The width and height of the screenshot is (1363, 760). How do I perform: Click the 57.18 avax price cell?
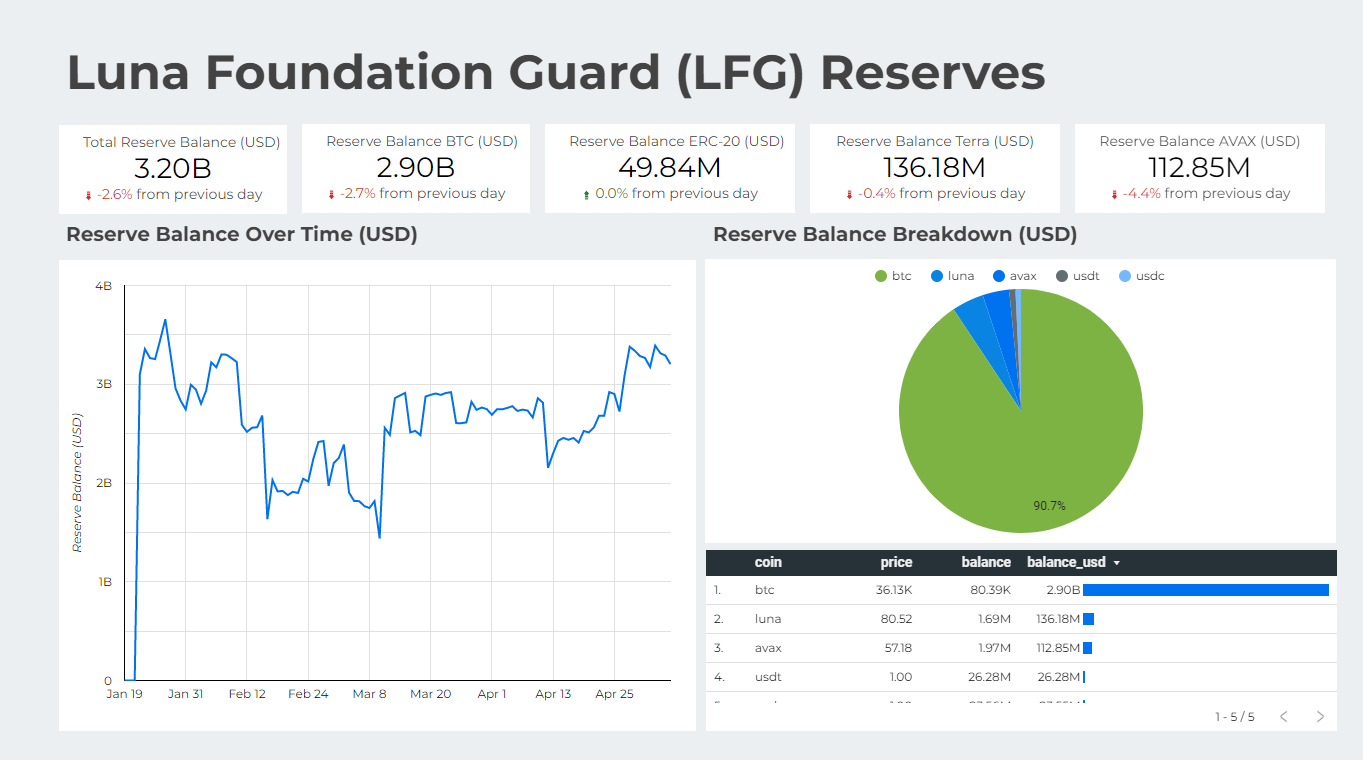[898, 648]
